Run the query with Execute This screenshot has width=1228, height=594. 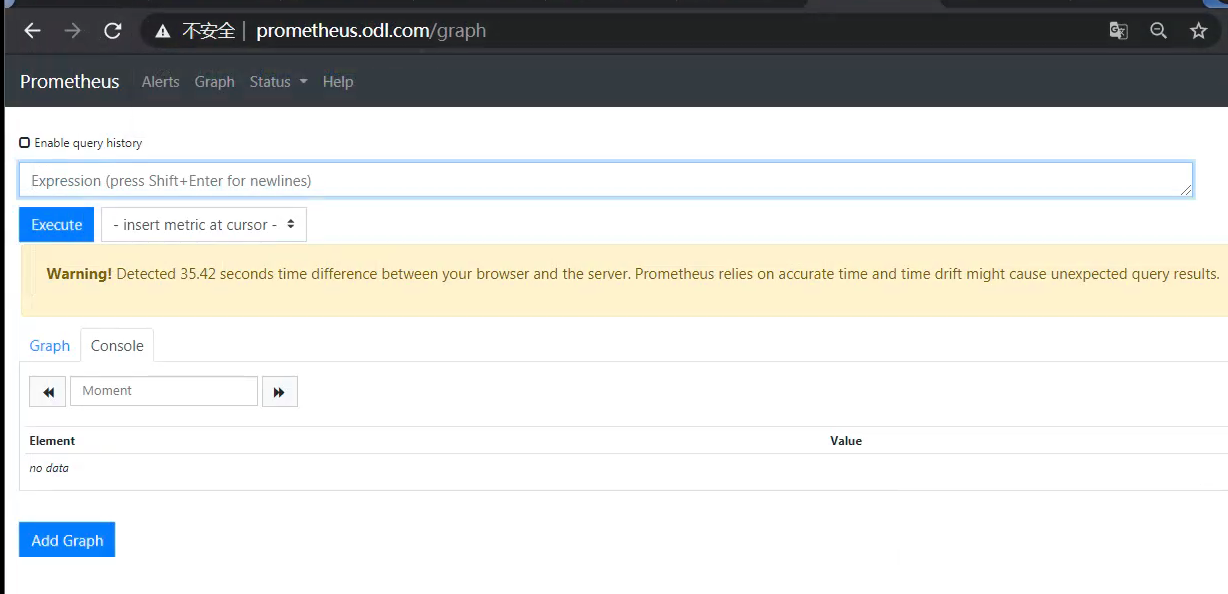(57, 225)
